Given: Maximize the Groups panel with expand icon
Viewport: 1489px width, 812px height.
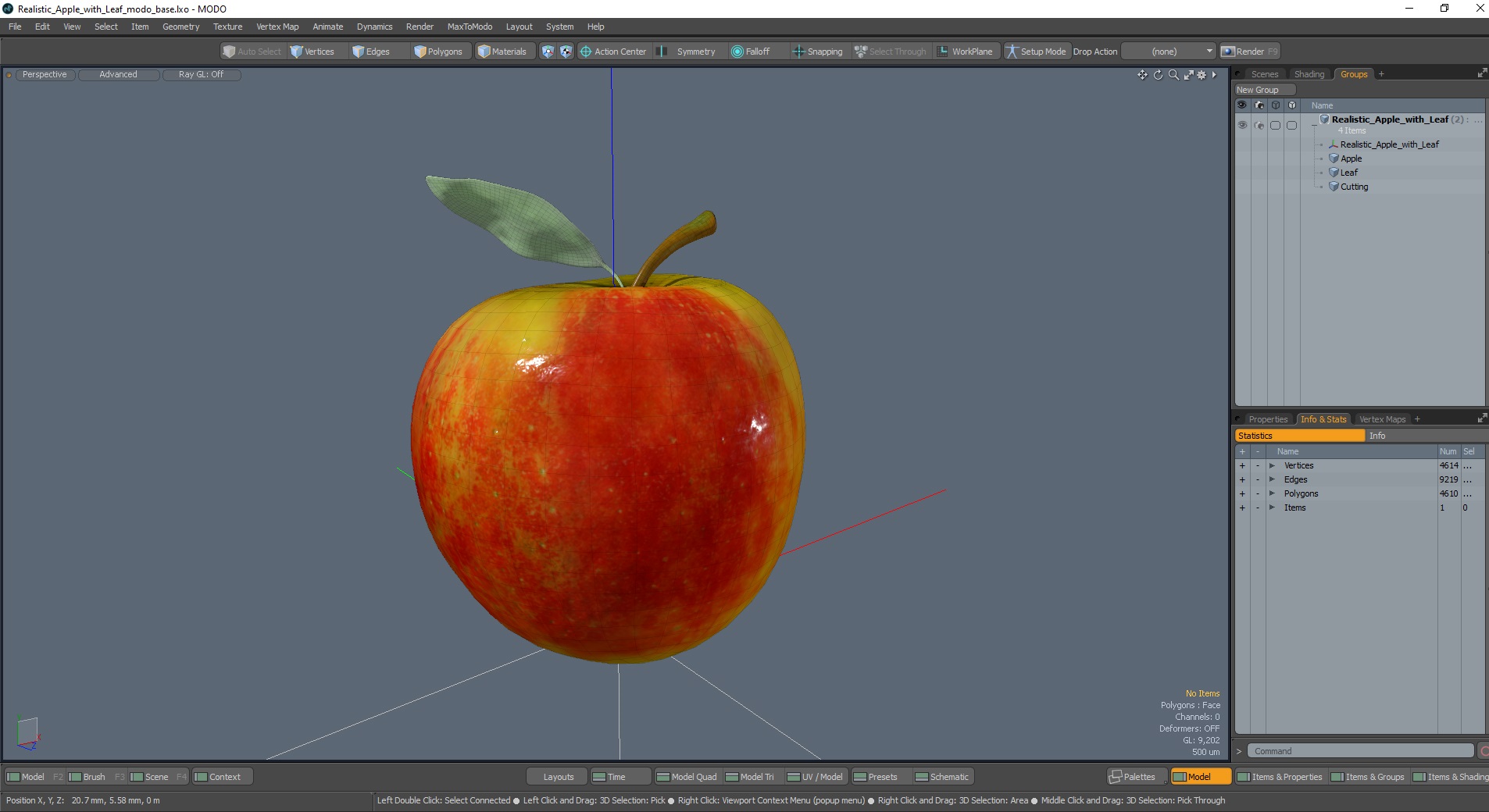Looking at the screenshot, I should click(x=1482, y=73).
